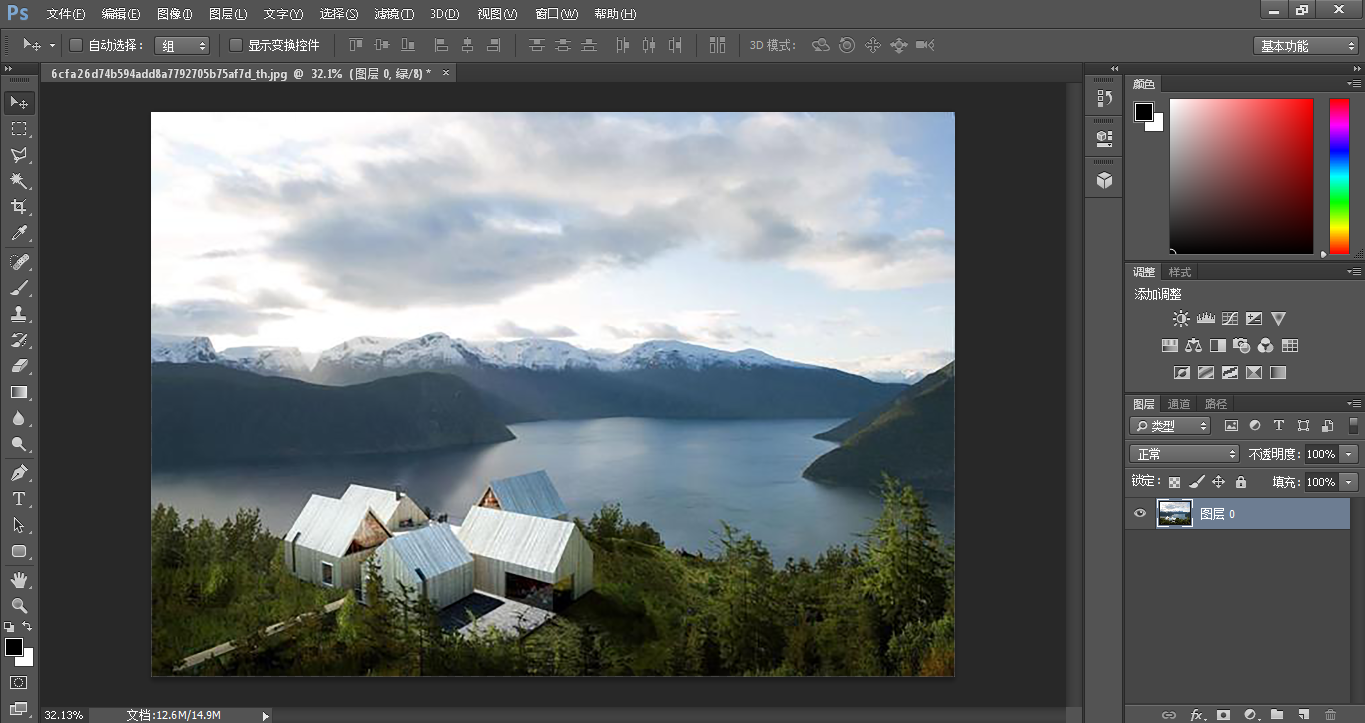Choose the Polygonal Lasso tool
The image size is (1365, 723).
tap(19, 155)
